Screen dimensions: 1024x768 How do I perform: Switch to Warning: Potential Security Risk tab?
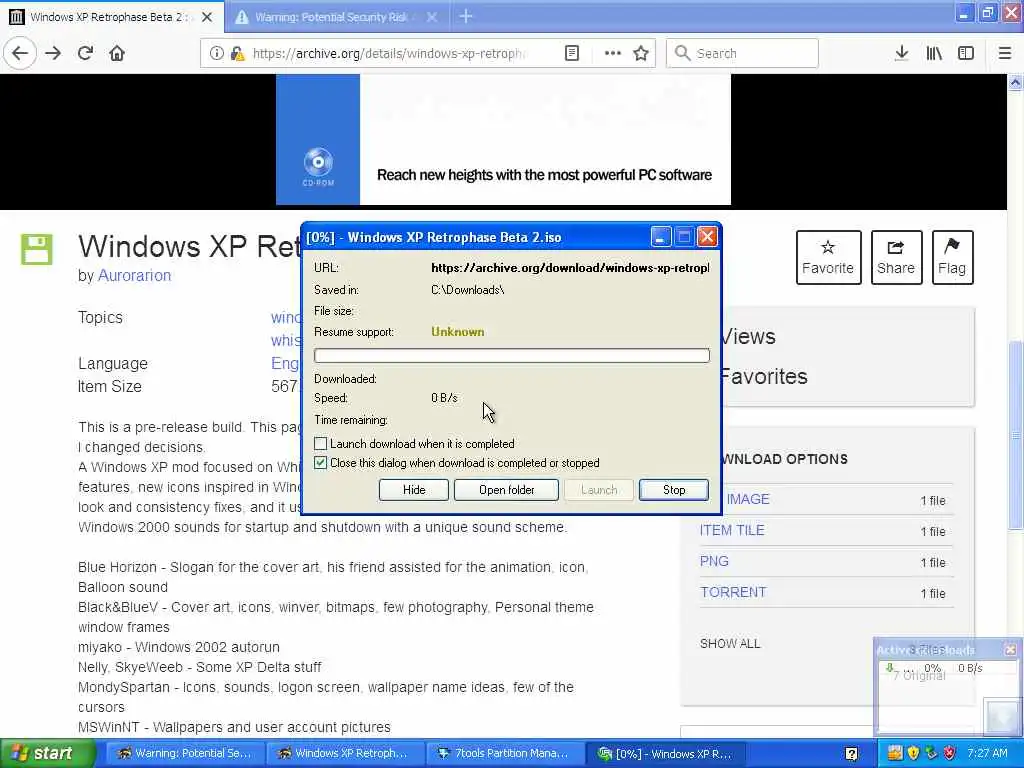(x=330, y=17)
